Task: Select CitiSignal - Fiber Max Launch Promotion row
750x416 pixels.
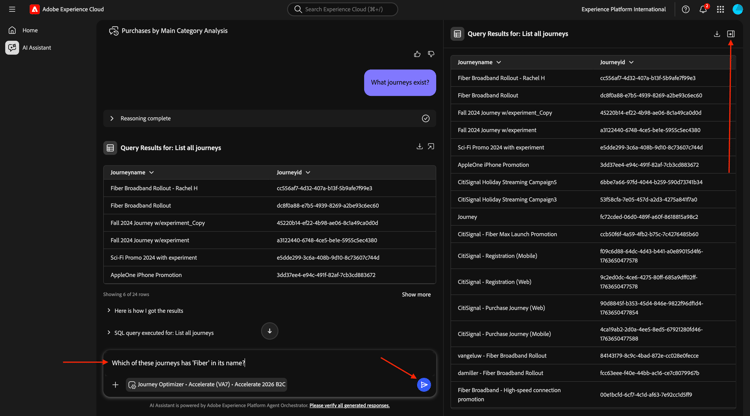Action: tap(593, 234)
